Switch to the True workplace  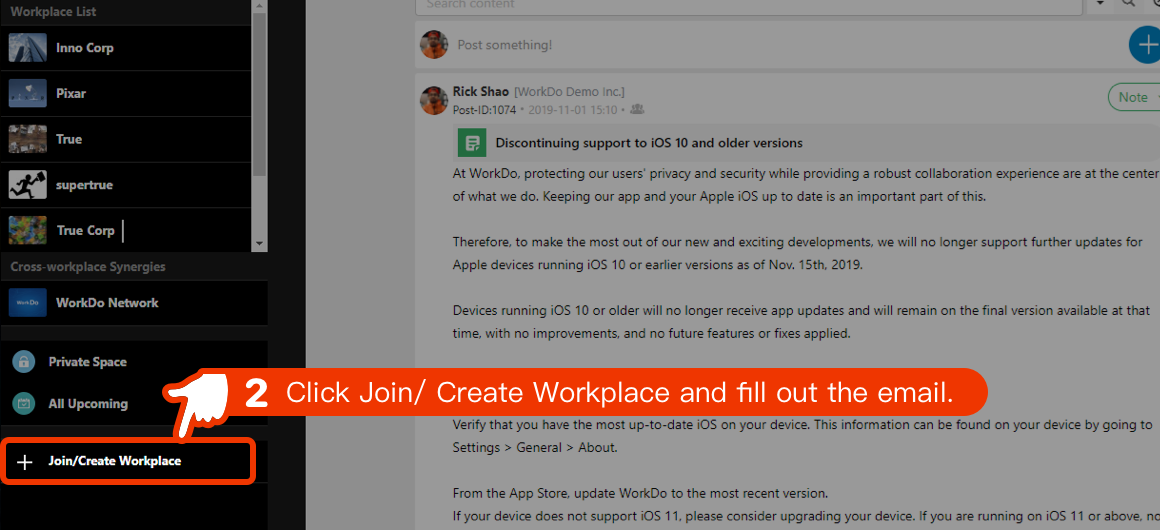(x=126, y=140)
